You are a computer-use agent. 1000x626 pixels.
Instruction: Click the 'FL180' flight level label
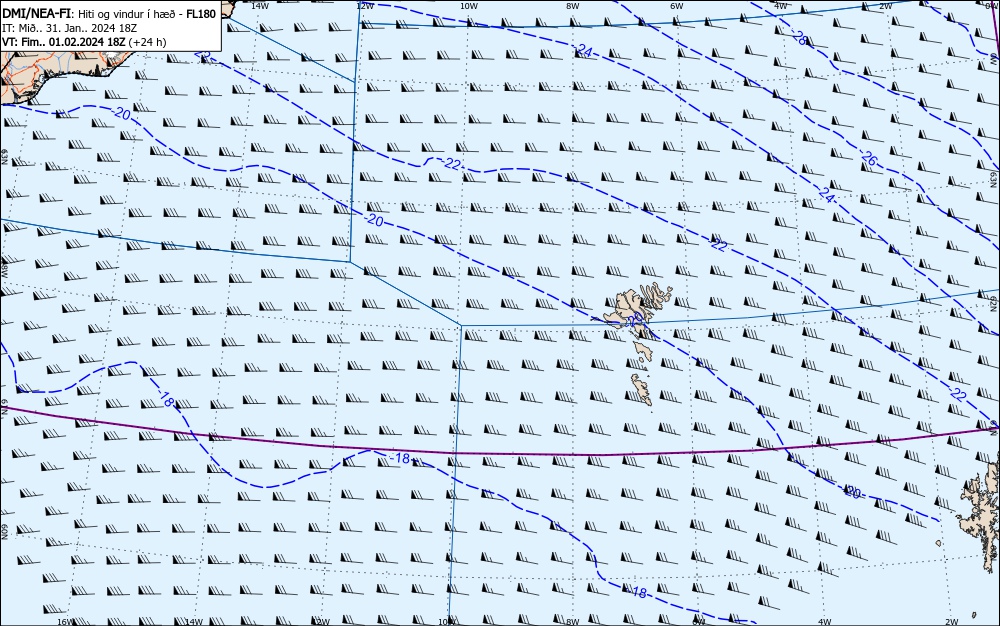[x=201, y=14]
